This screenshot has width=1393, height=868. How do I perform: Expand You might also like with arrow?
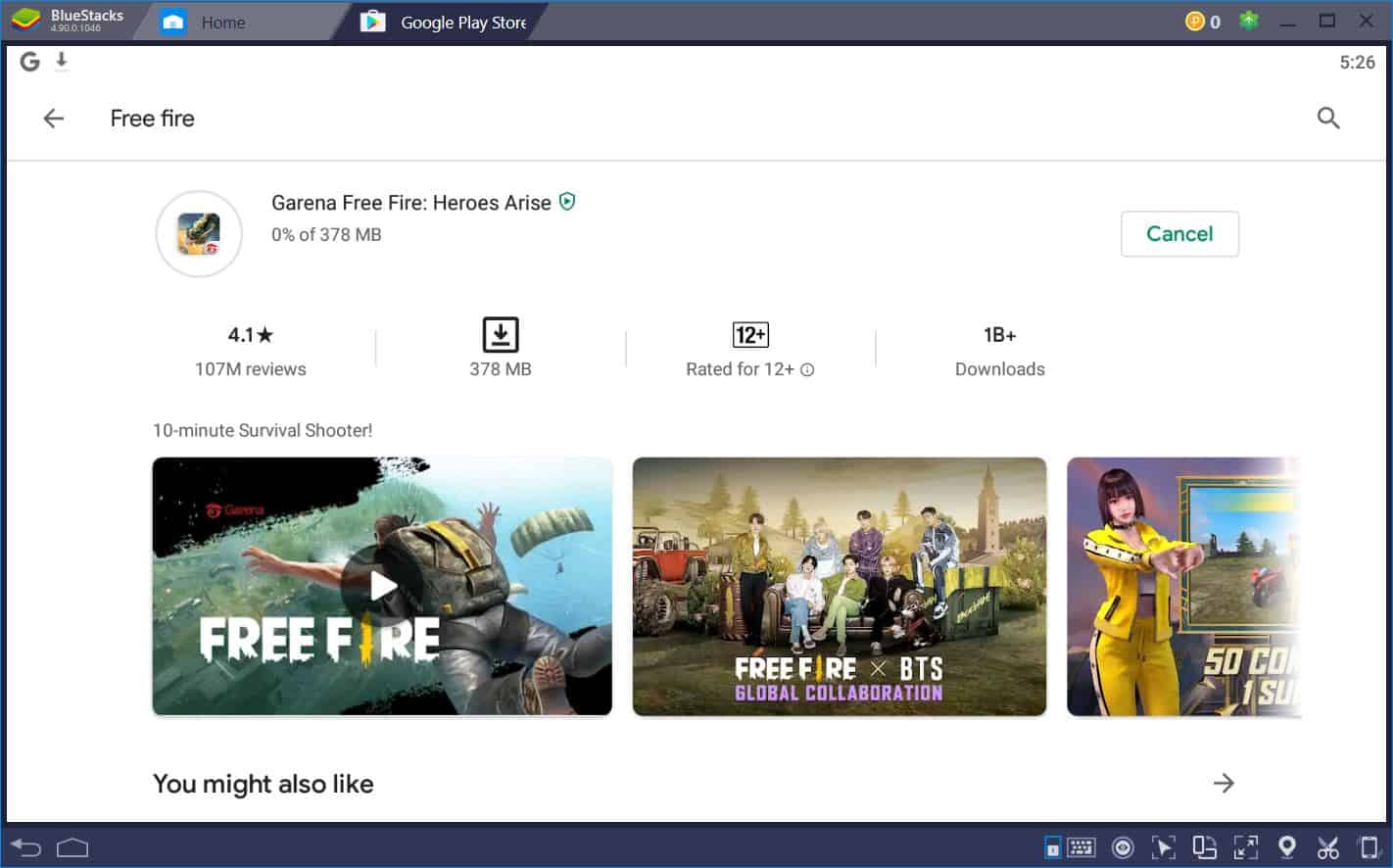[x=1224, y=783]
